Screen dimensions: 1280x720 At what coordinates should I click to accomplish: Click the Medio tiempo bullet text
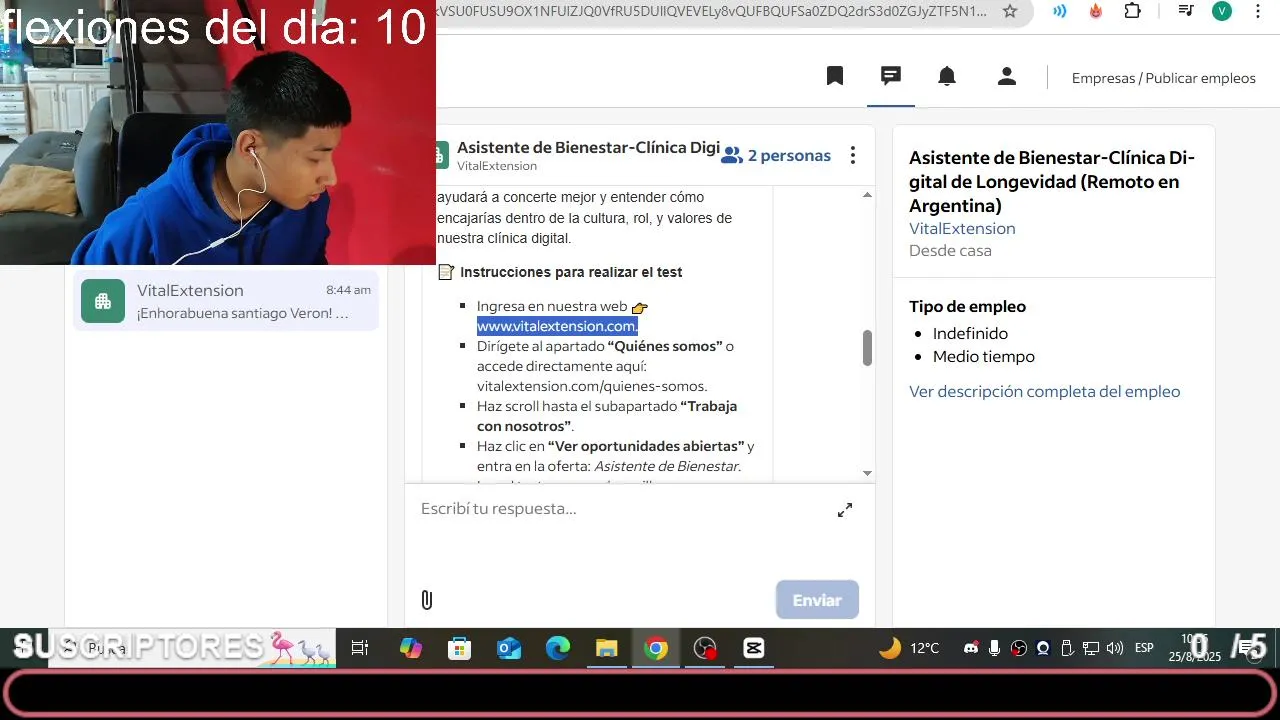click(984, 356)
